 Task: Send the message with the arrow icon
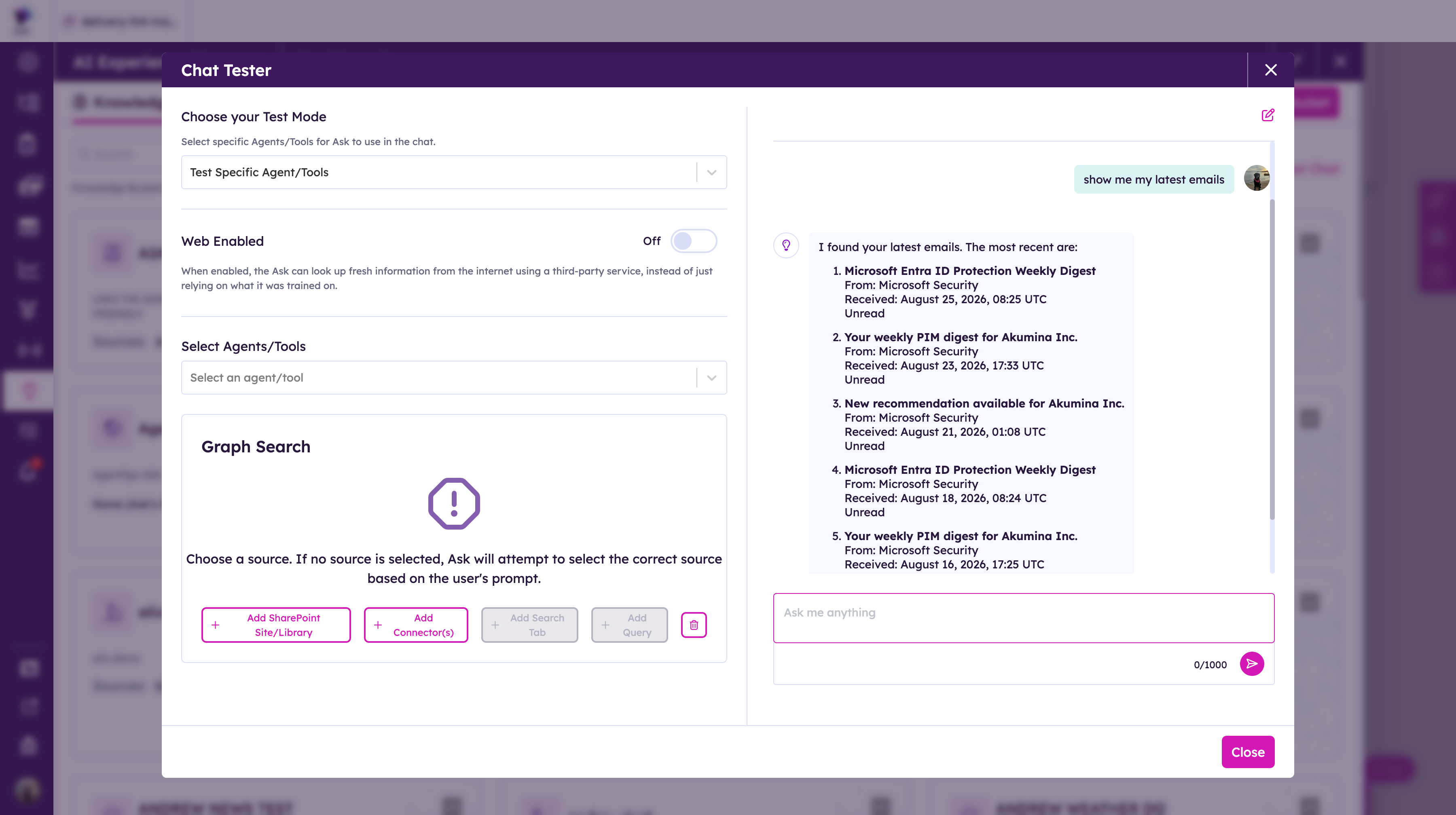[1252, 664]
